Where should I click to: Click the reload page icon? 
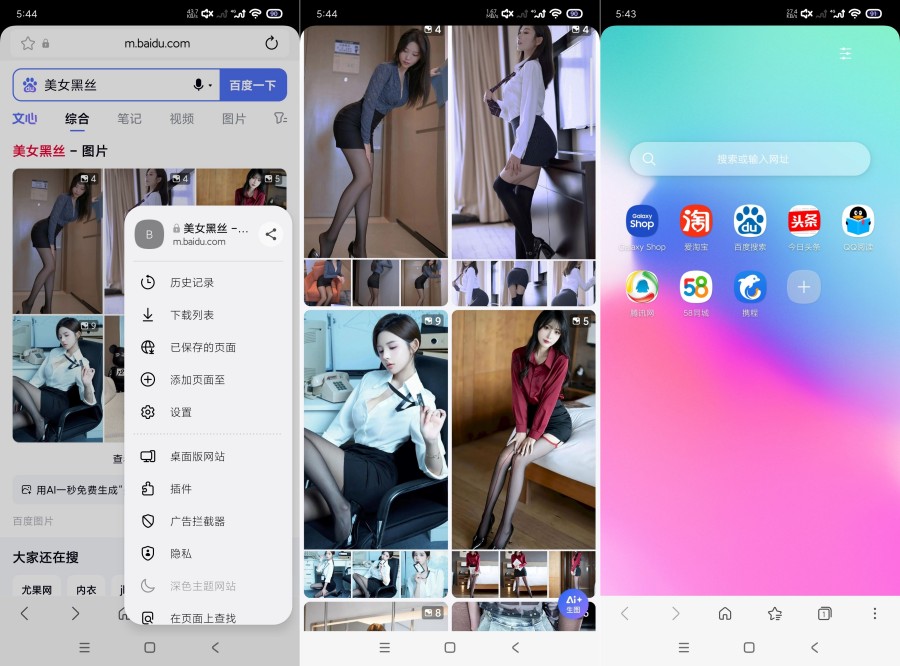(271, 43)
